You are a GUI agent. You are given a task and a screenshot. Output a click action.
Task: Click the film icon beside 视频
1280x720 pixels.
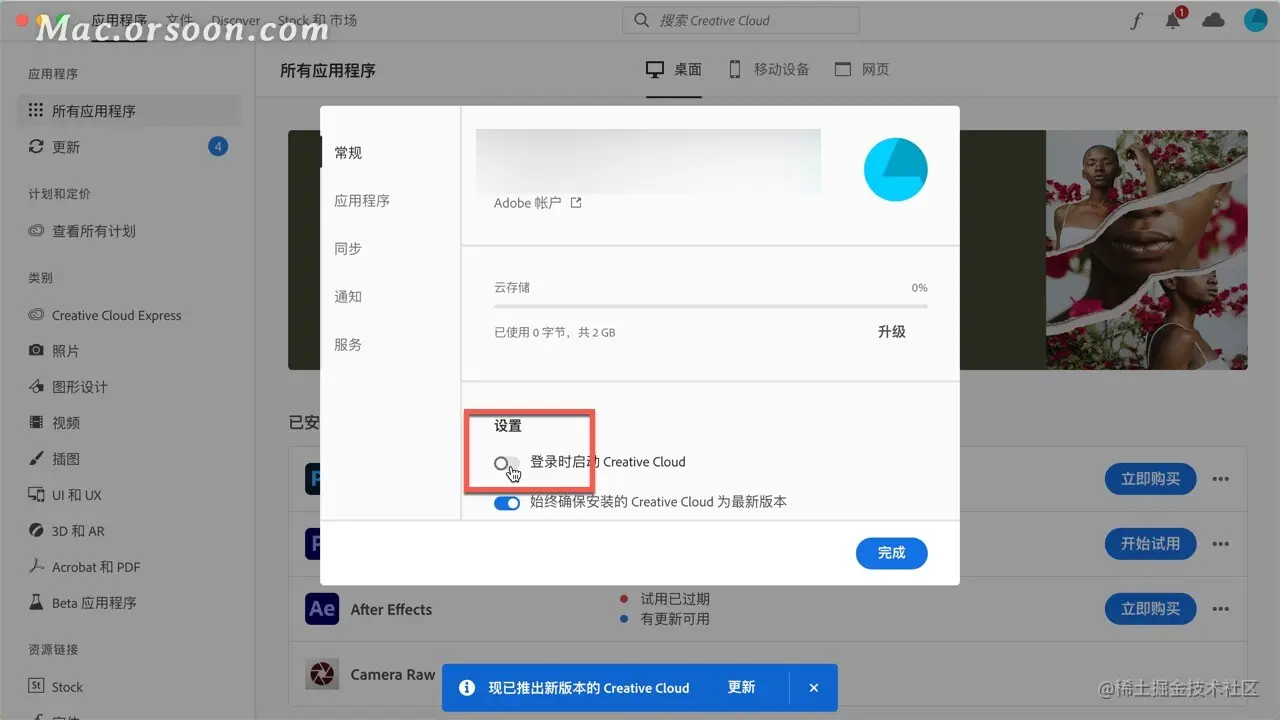tap(36, 423)
